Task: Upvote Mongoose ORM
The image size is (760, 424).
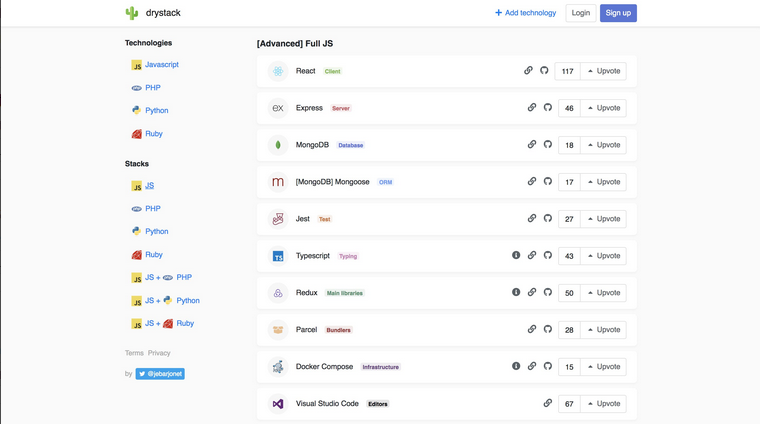Action: 603,182
